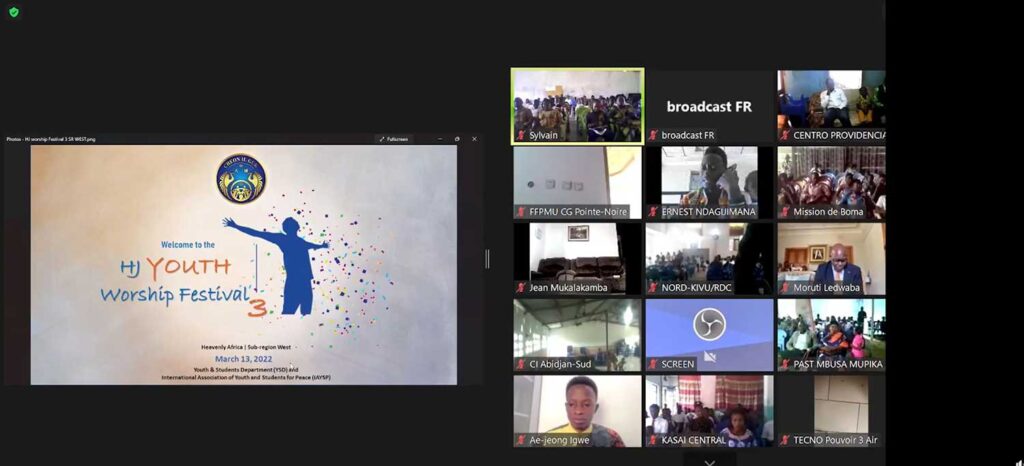Click the shared HJ Youth Worship Festival slide
This screenshot has width=1024, height=466.
pos(243,265)
